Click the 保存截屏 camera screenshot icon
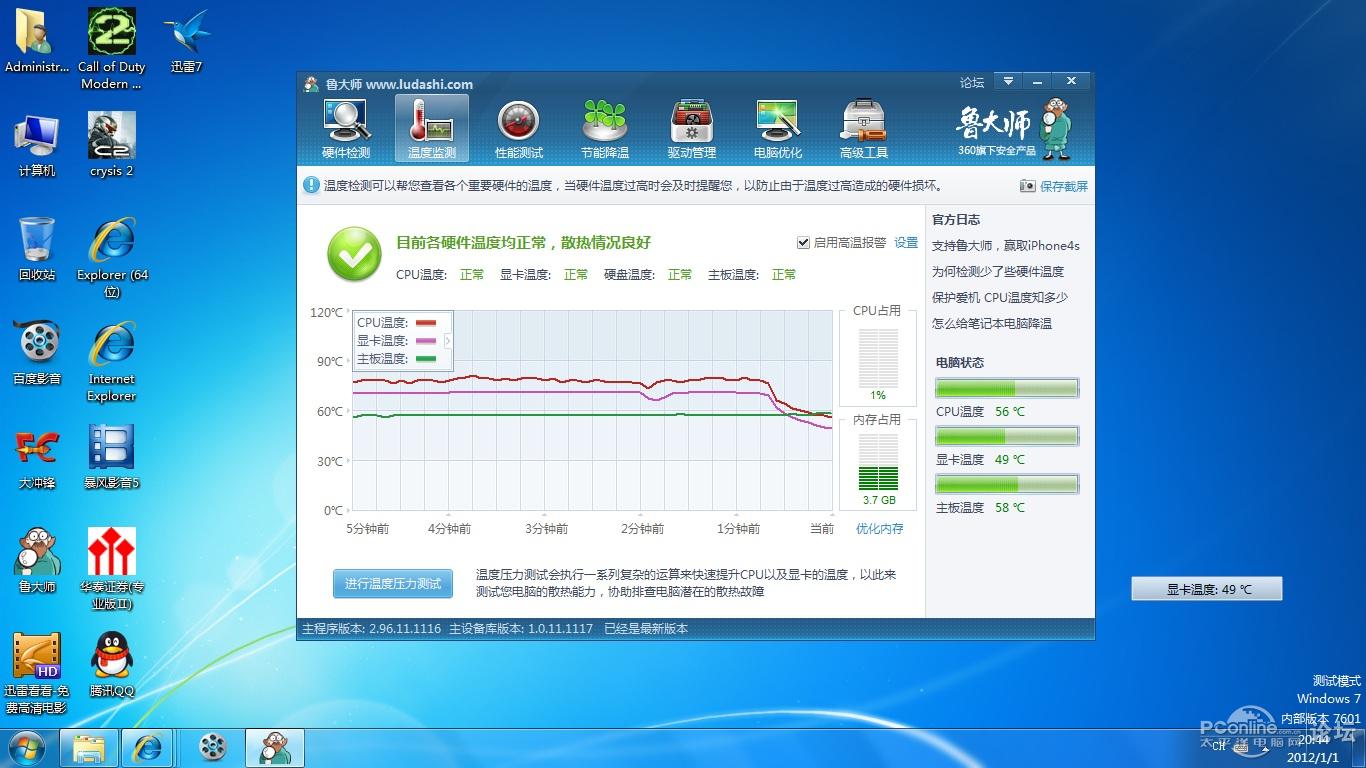 1027,186
